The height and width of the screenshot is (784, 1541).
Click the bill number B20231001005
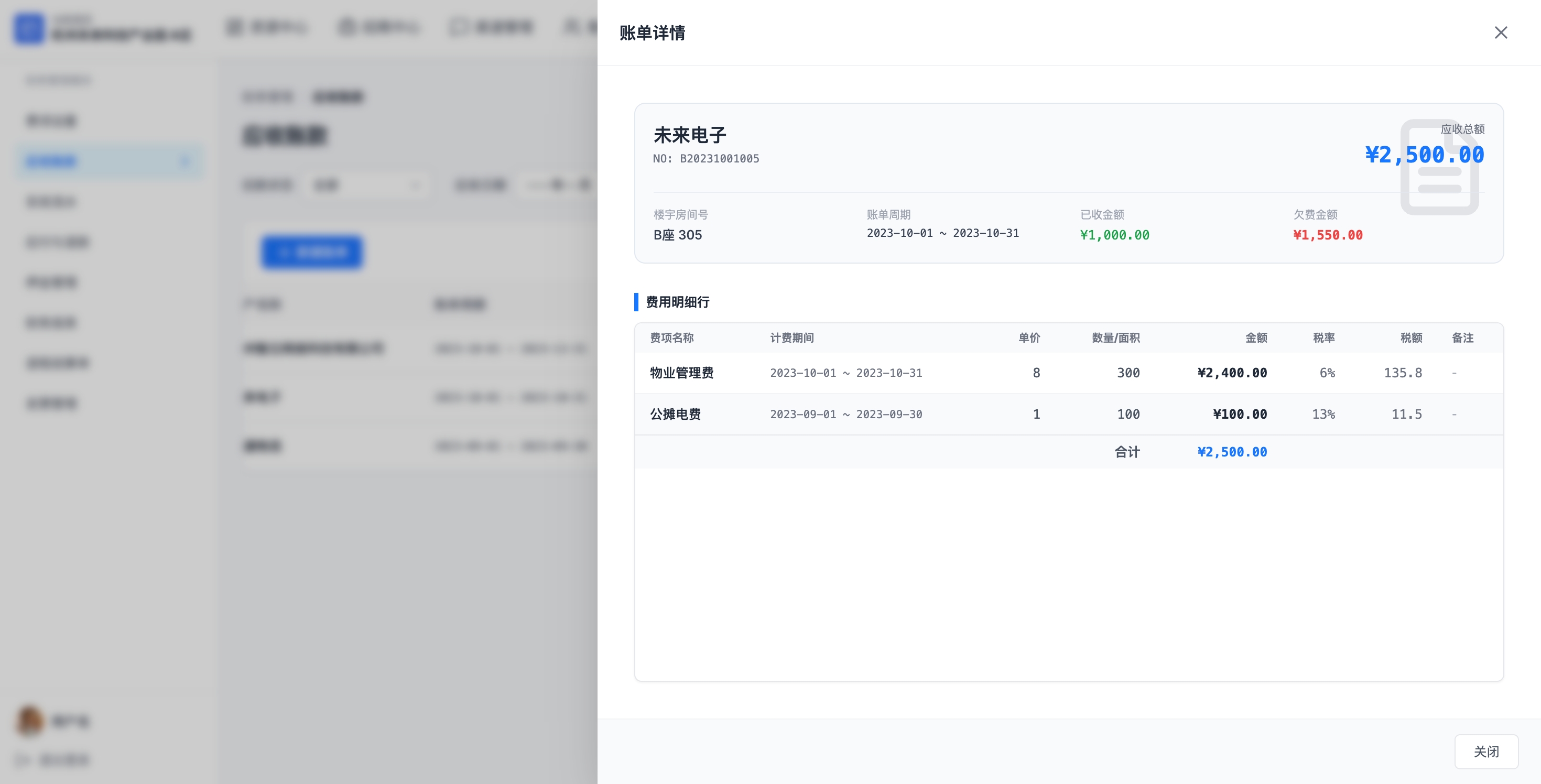pos(719,158)
